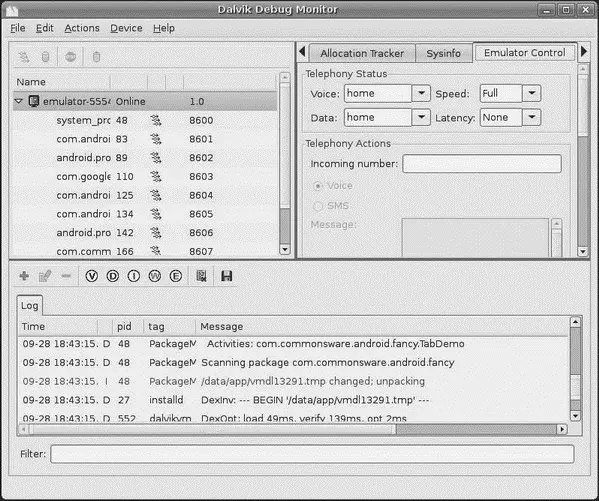Click the Emulator Control panel scrollbar down arrow

point(583,251)
